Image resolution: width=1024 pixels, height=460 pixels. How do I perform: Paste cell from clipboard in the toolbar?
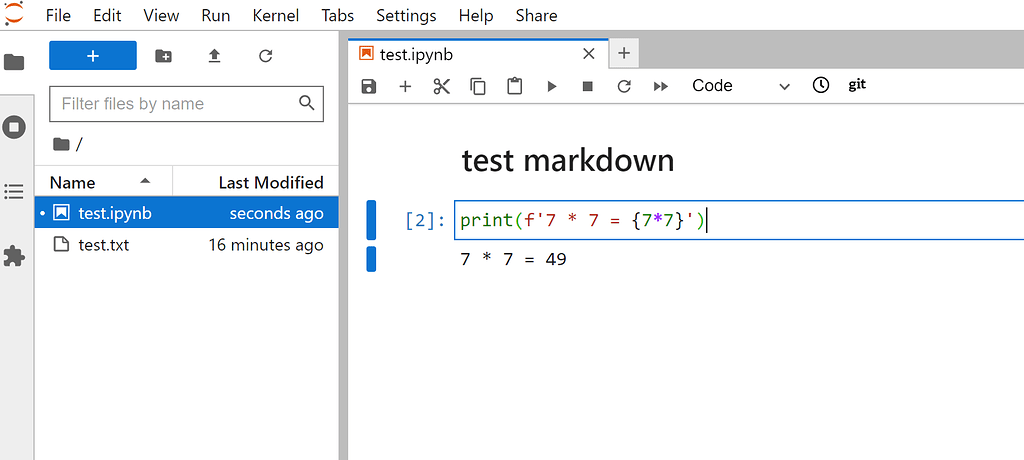514,86
